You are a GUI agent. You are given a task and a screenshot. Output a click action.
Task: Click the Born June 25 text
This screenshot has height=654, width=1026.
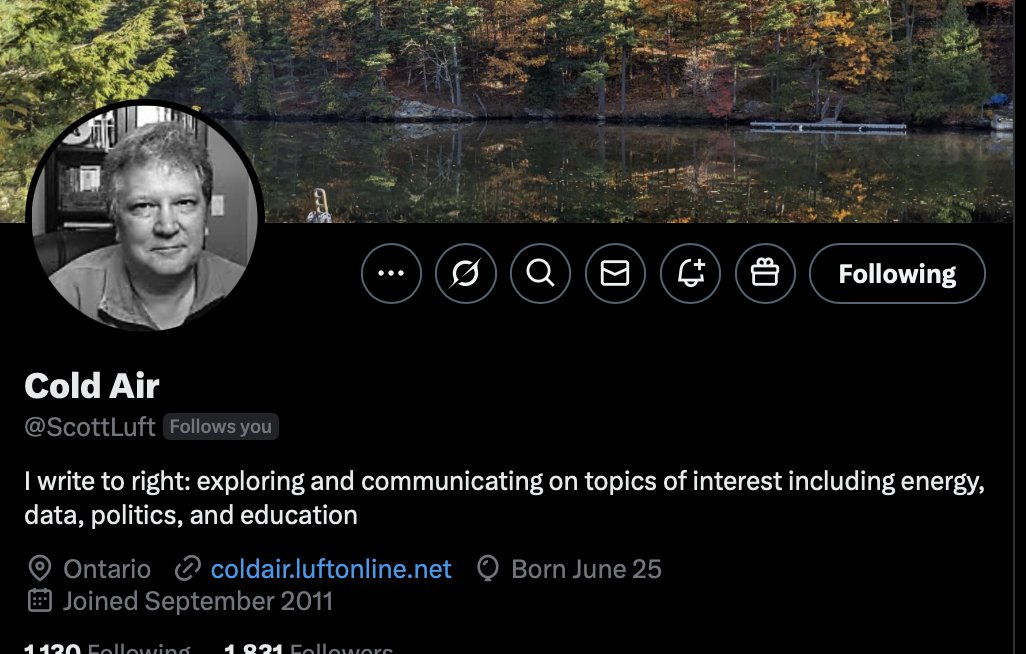(586, 569)
